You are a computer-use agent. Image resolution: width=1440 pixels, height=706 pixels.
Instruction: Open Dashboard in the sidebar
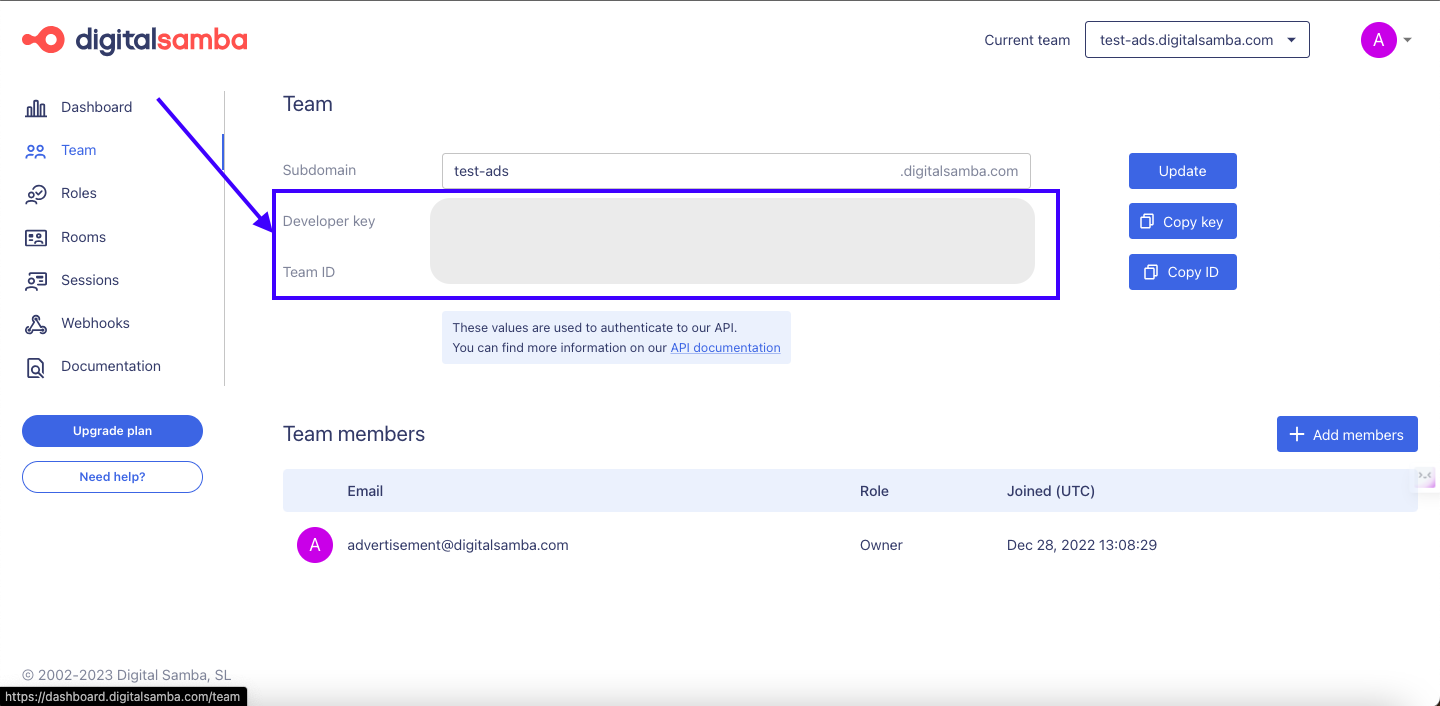tap(96, 107)
